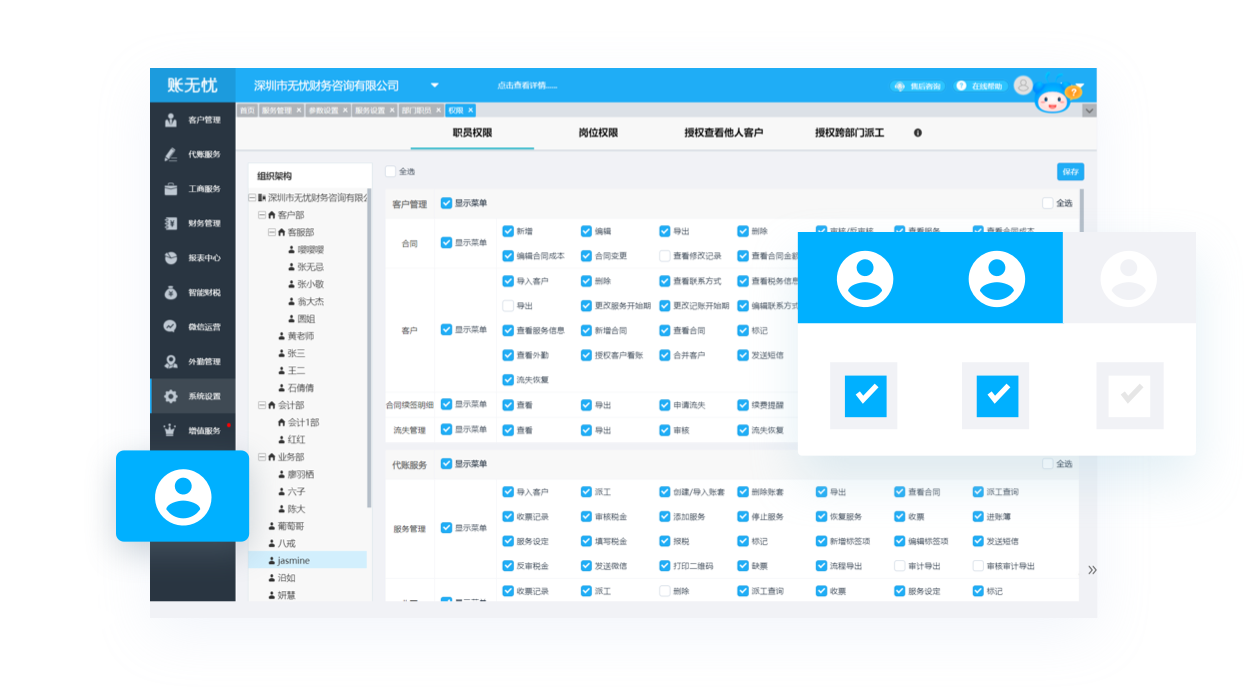
Task: Select 会计1部 in the tree
Action: (x=297, y=423)
